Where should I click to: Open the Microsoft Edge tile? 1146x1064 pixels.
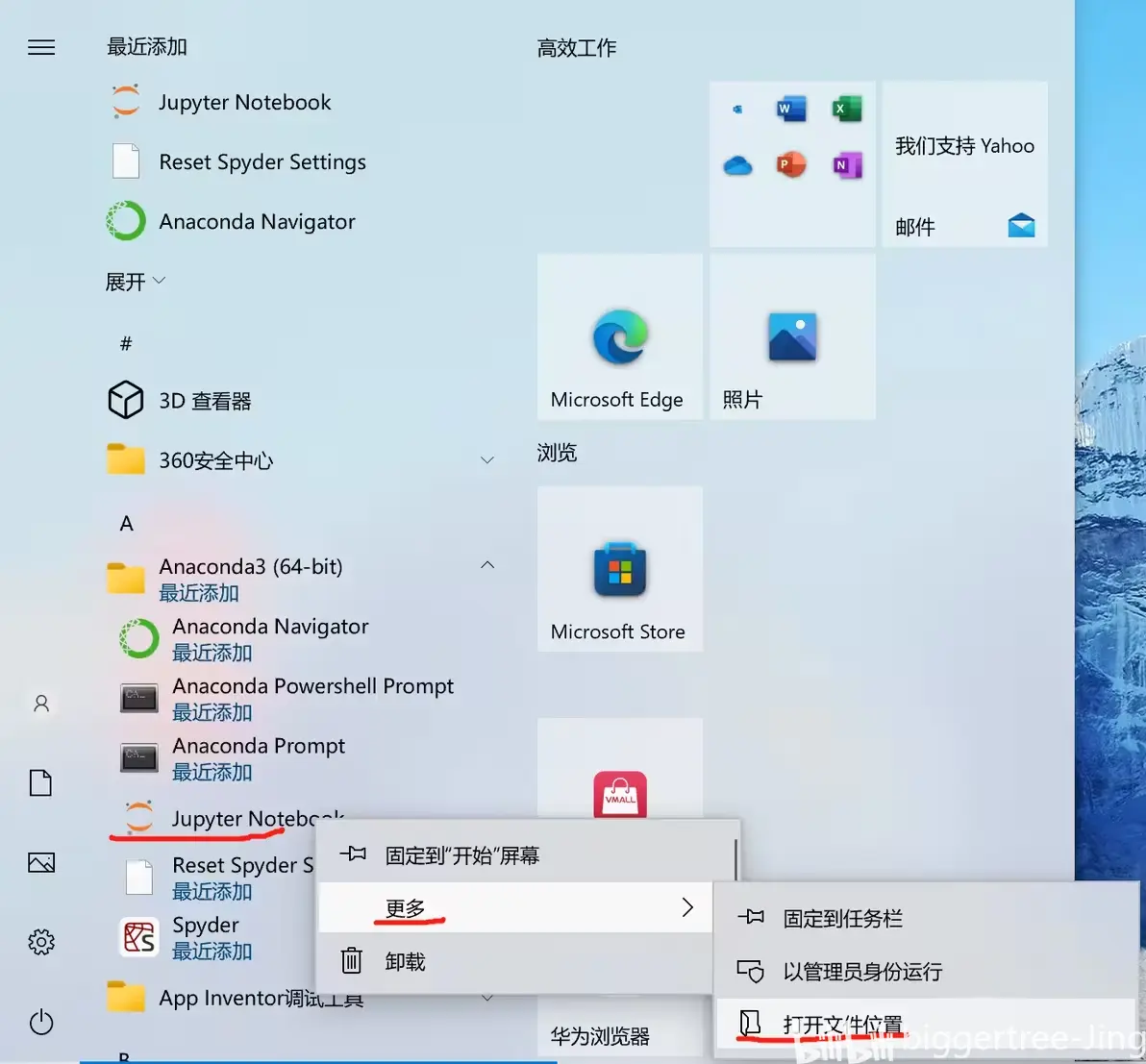pos(620,336)
